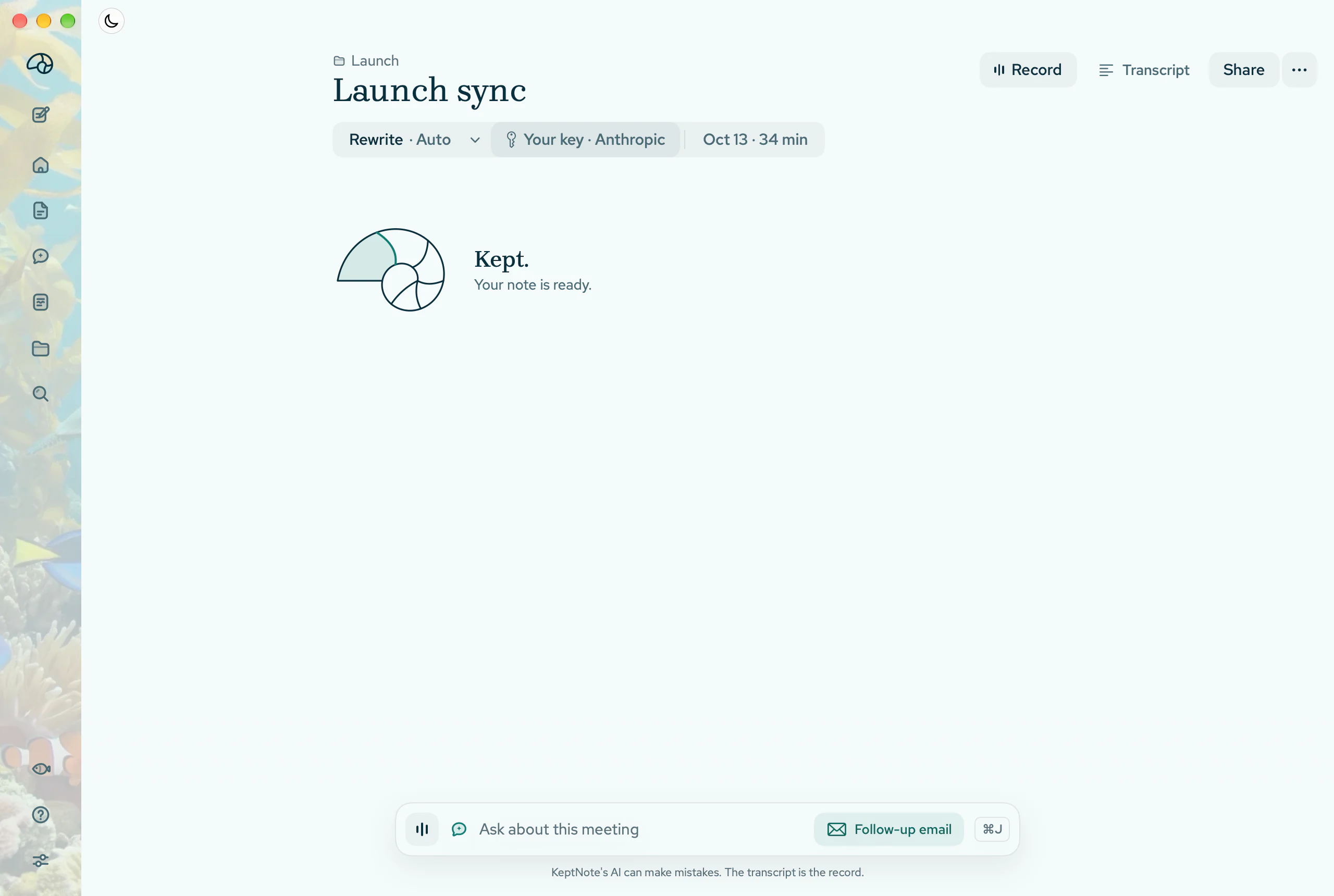Click the nautilus shell illustration
Viewport: 1334px width, 896px height.
coord(391,270)
